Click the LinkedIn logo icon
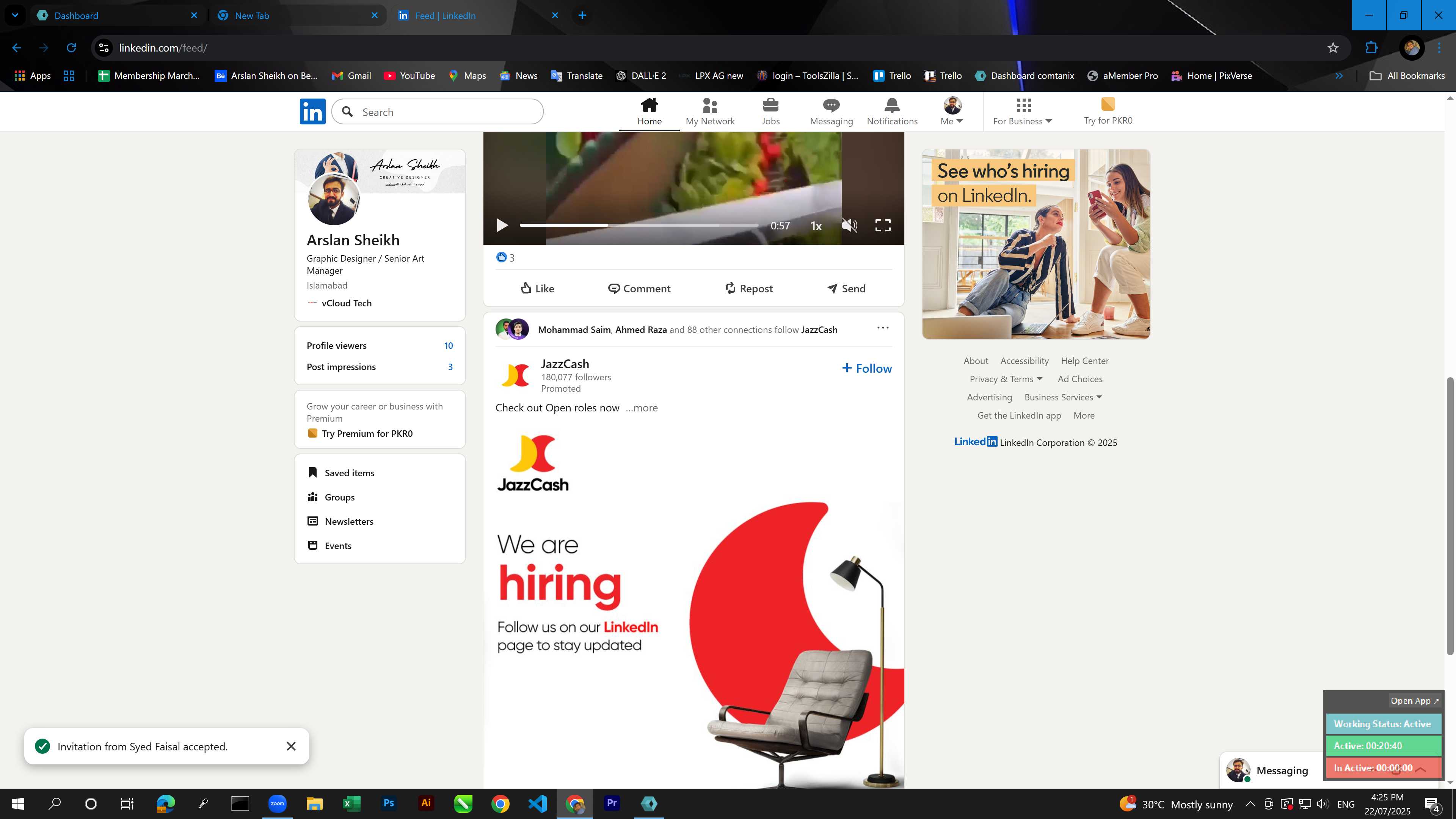 click(x=312, y=111)
